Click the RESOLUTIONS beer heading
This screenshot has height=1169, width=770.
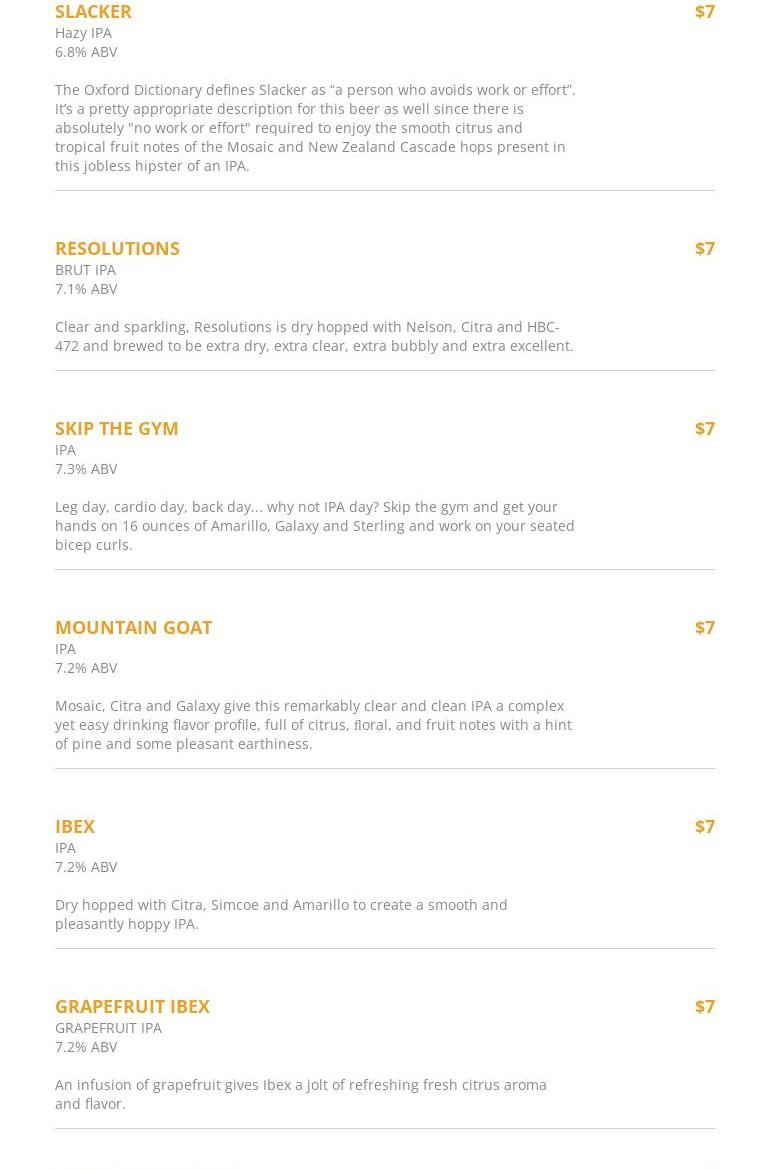[x=117, y=248]
